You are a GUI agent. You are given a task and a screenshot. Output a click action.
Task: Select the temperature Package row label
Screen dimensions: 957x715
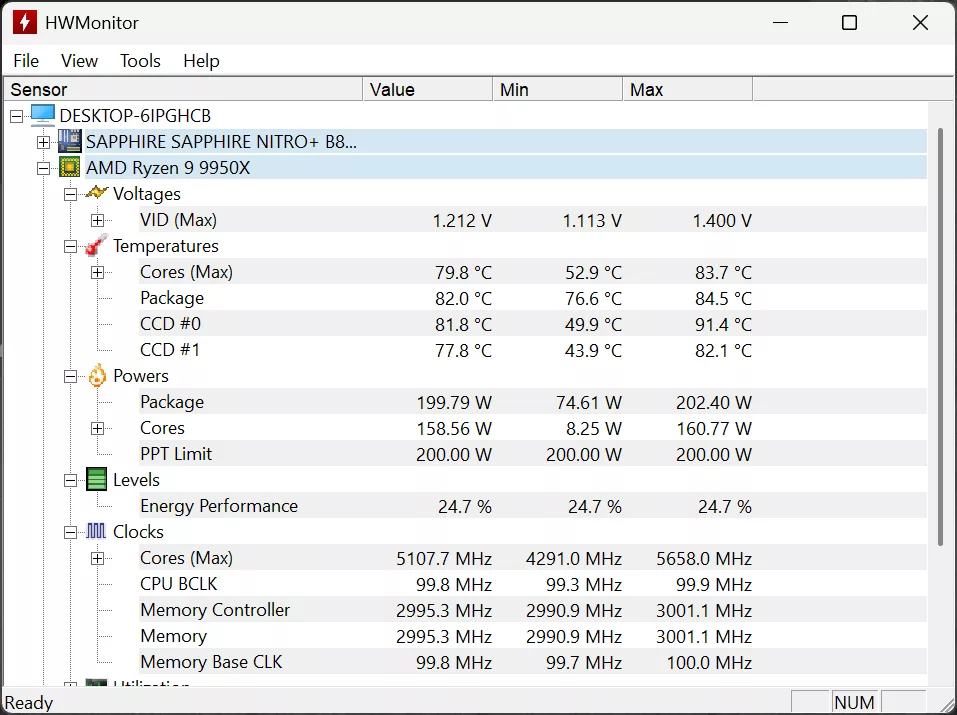pos(172,298)
